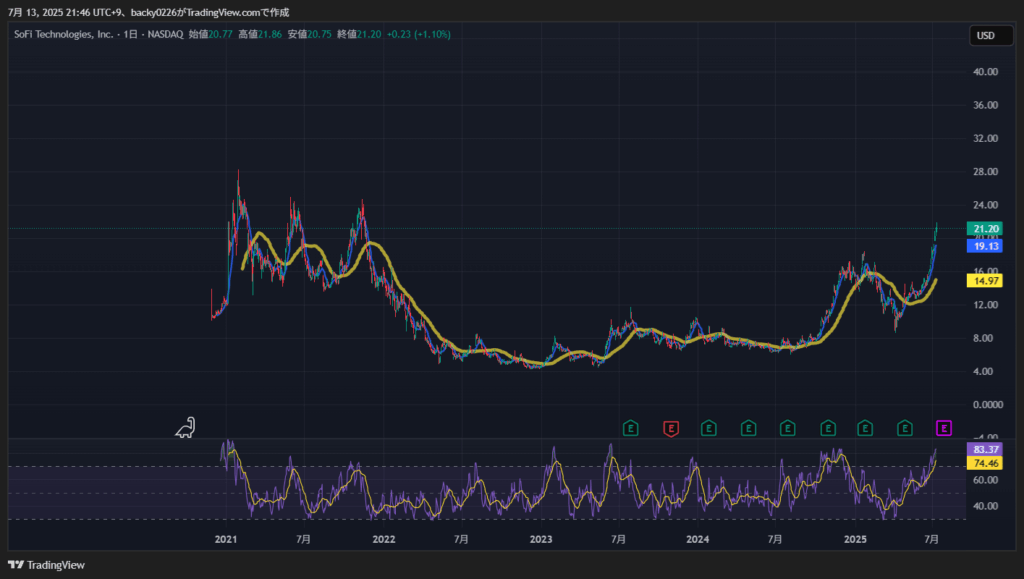1024x579 pixels.
Task: Click the 24.00 price axis label
Action: pos(985,205)
